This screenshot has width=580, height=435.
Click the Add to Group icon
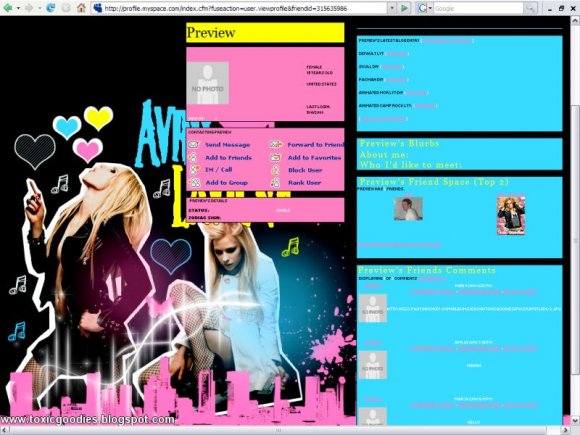pyautogui.click(x=194, y=182)
